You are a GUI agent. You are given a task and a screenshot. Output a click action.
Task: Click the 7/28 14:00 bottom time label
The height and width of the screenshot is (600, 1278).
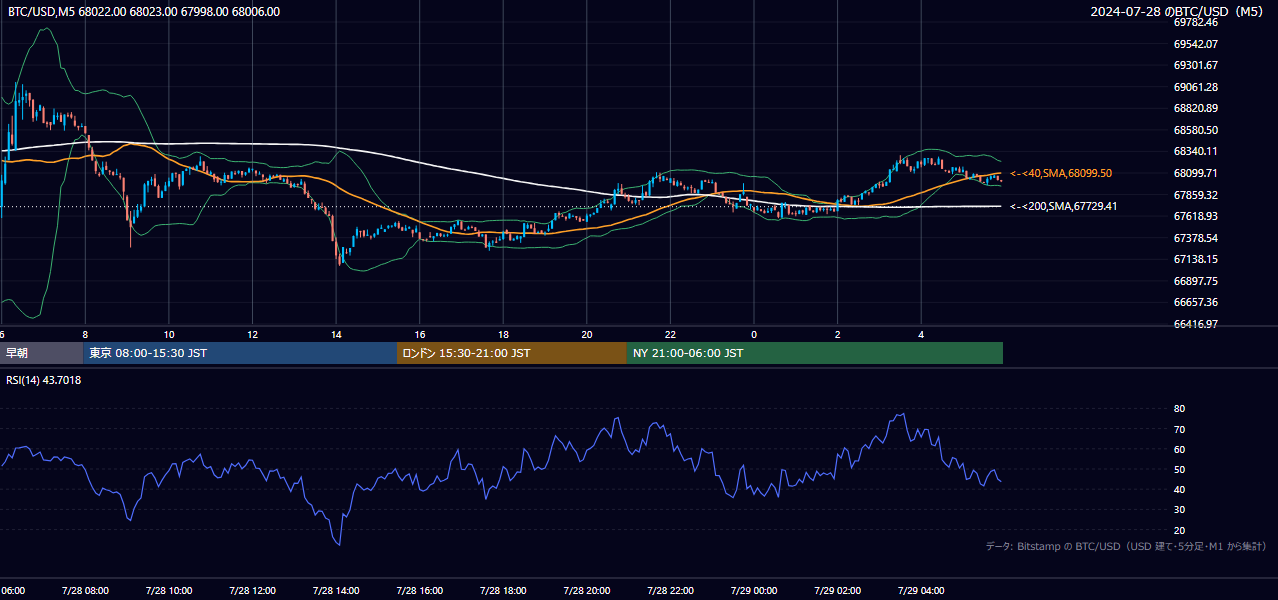point(335,590)
